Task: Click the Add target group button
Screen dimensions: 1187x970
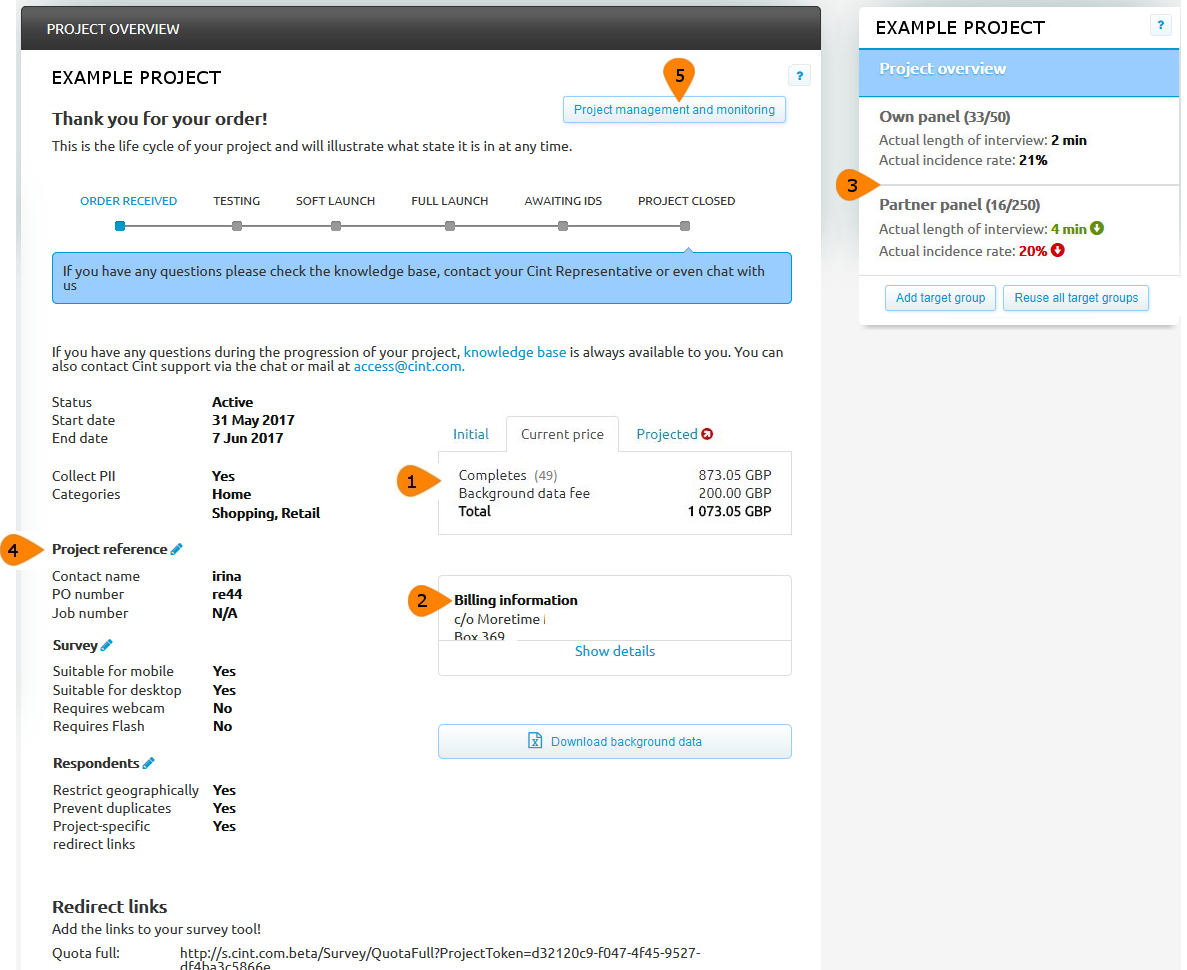Action: pyautogui.click(x=940, y=298)
